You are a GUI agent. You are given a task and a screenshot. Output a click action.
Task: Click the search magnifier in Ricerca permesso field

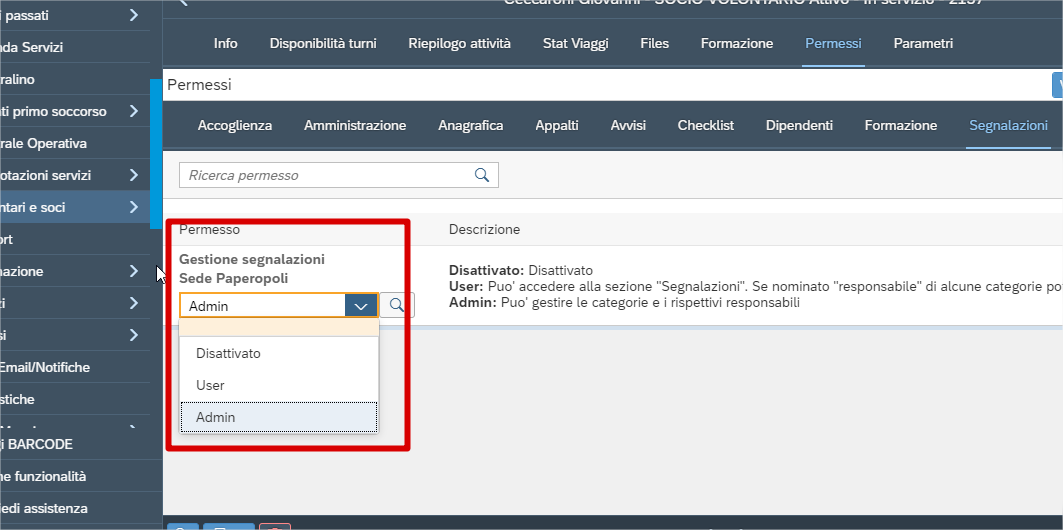[482, 175]
